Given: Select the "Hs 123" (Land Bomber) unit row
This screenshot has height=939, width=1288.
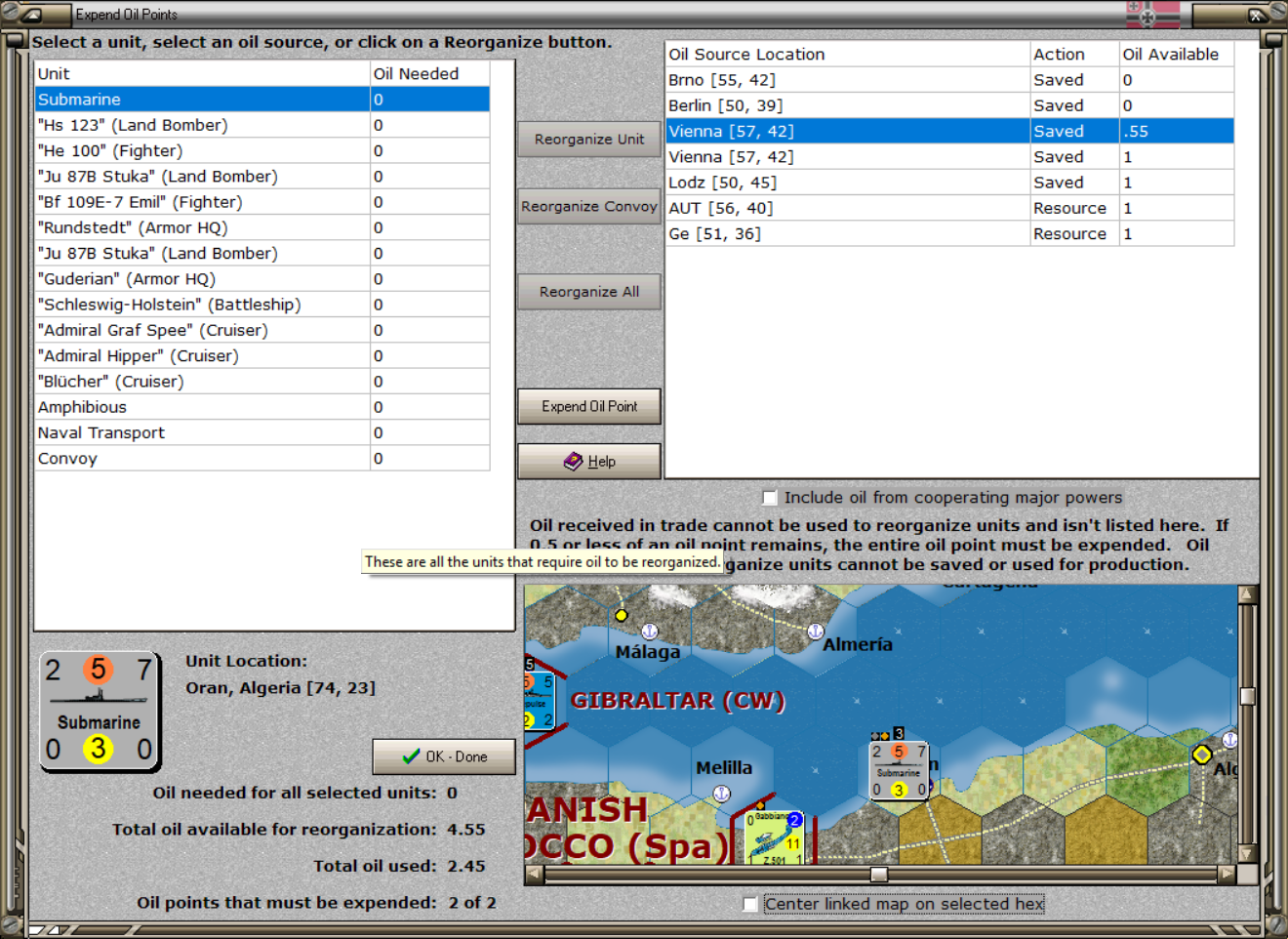Looking at the screenshot, I should [262, 125].
